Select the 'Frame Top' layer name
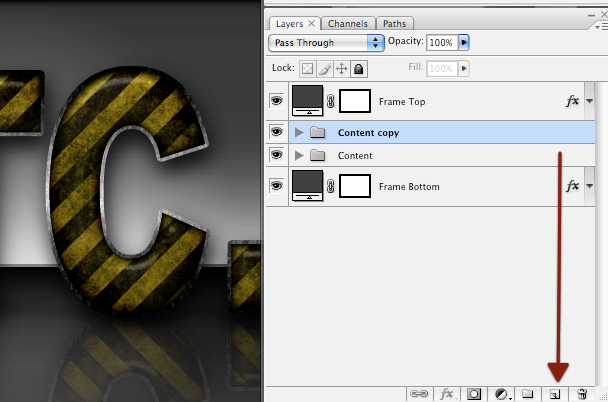Image resolution: width=608 pixels, height=402 pixels. tap(402, 102)
